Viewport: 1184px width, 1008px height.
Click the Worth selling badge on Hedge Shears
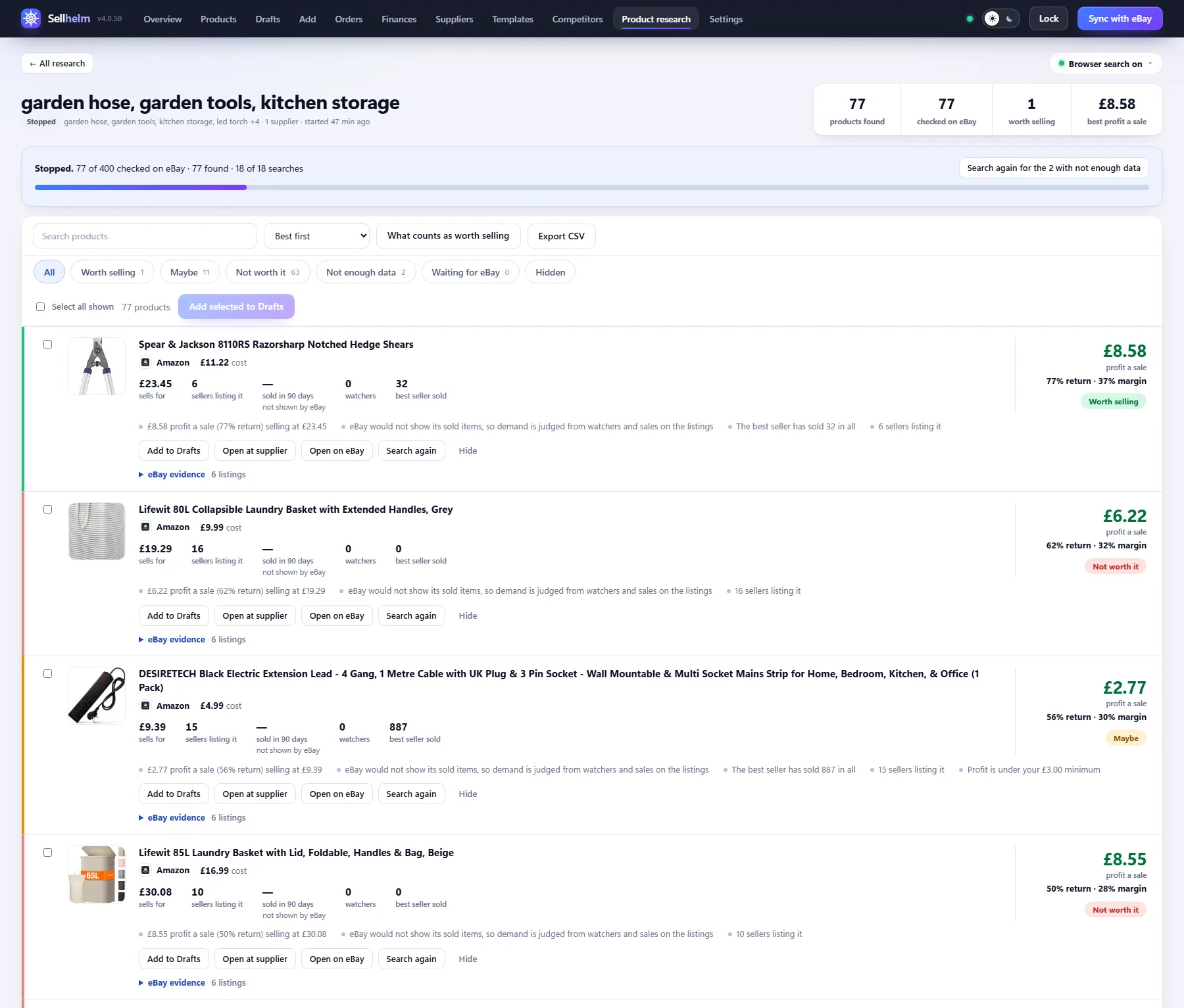click(1114, 402)
